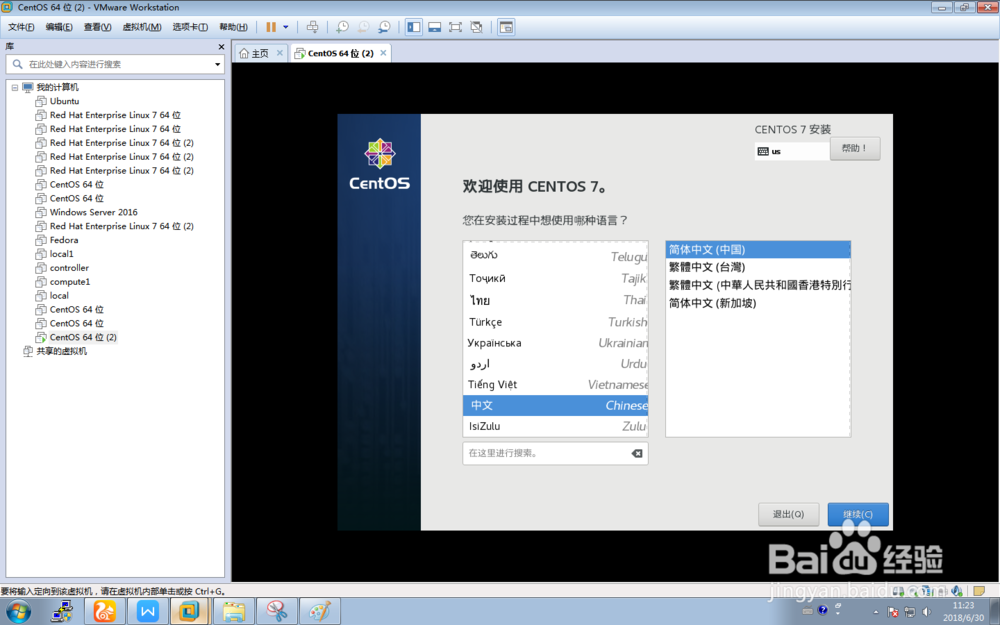Open dropdown arrow beside the pause button
The height and width of the screenshot is (625, 1000).
pos(286,27)
